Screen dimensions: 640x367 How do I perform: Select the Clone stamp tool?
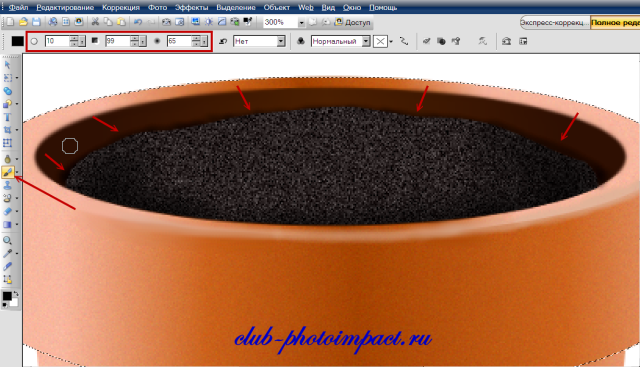click(7, 185)
